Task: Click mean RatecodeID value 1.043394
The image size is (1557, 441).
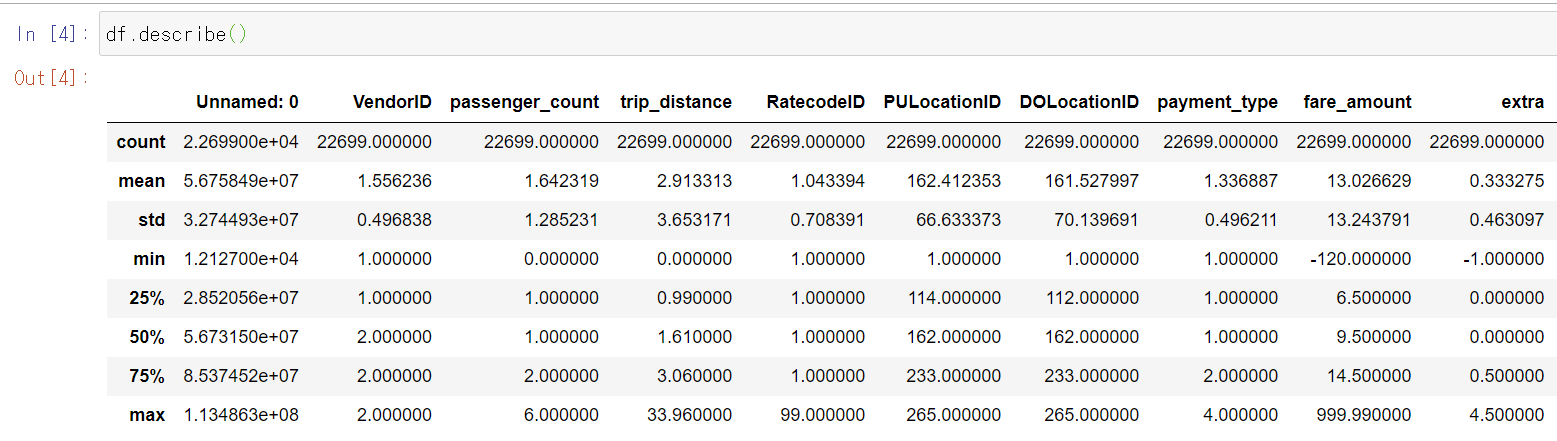Action: point(830,181)
